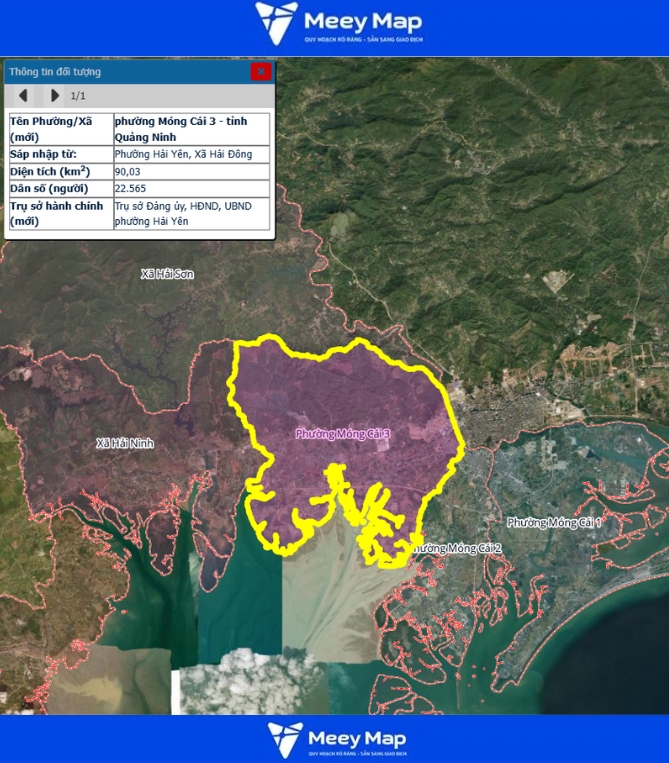Click the 'Dân số (người)' row label

(x=49, y=188)
